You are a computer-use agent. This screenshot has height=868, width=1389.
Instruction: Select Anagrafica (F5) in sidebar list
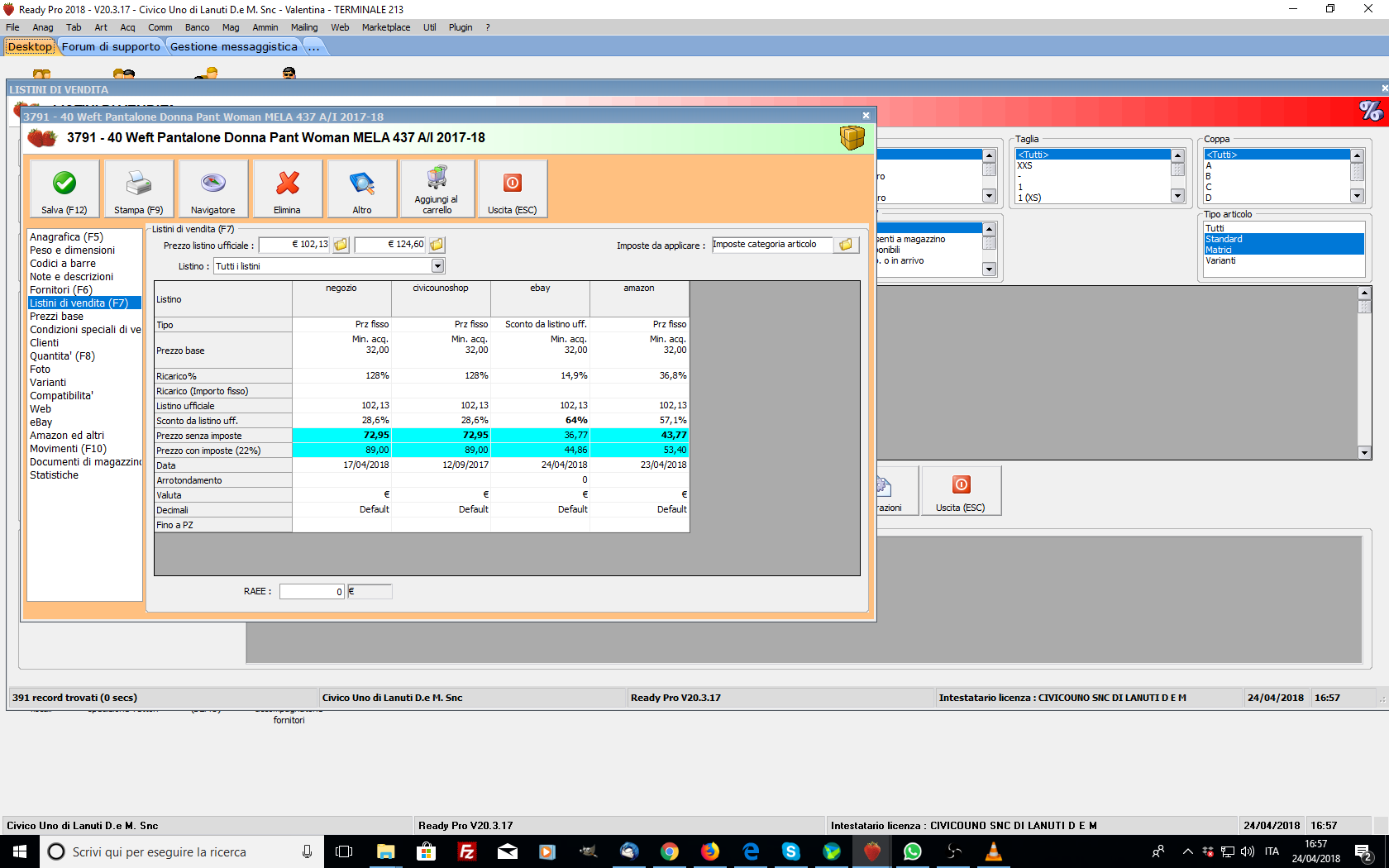66,237
